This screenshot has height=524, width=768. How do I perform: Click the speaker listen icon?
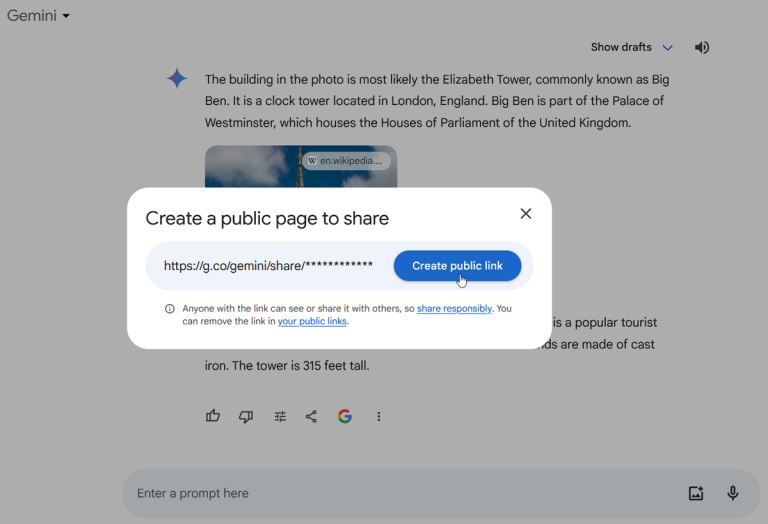[701, 48]
